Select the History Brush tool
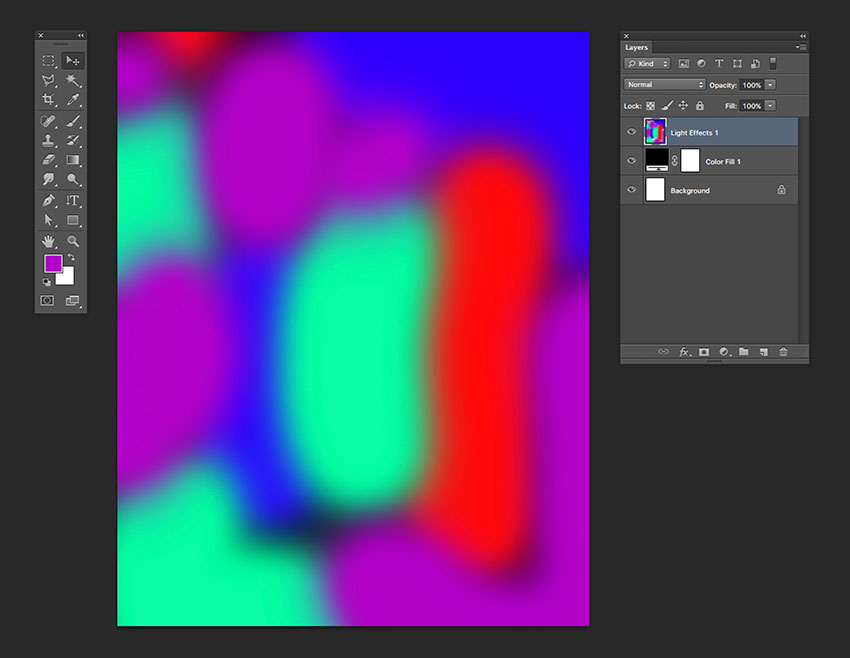Image resolution: width=850 pixels, height=658 pixels. (73, 140)
